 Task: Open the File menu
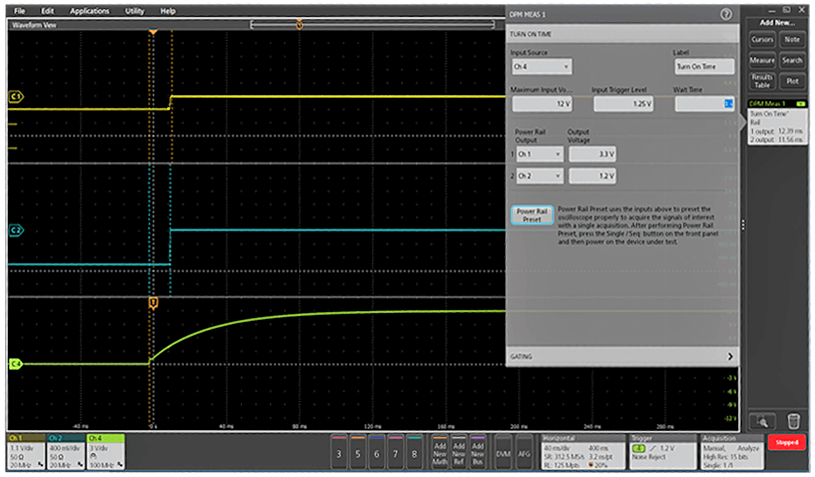[x=19, y=11]
